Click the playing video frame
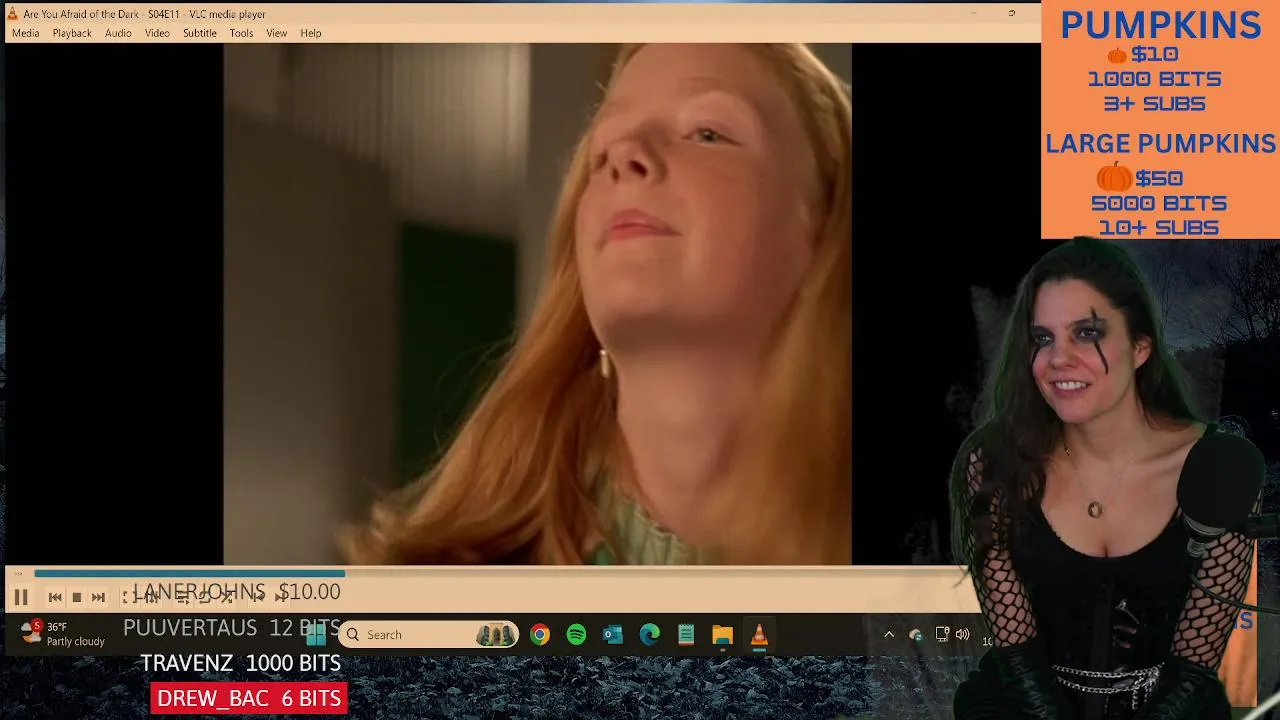Viewport: 1280px width, 720px height. pos(537,304)
